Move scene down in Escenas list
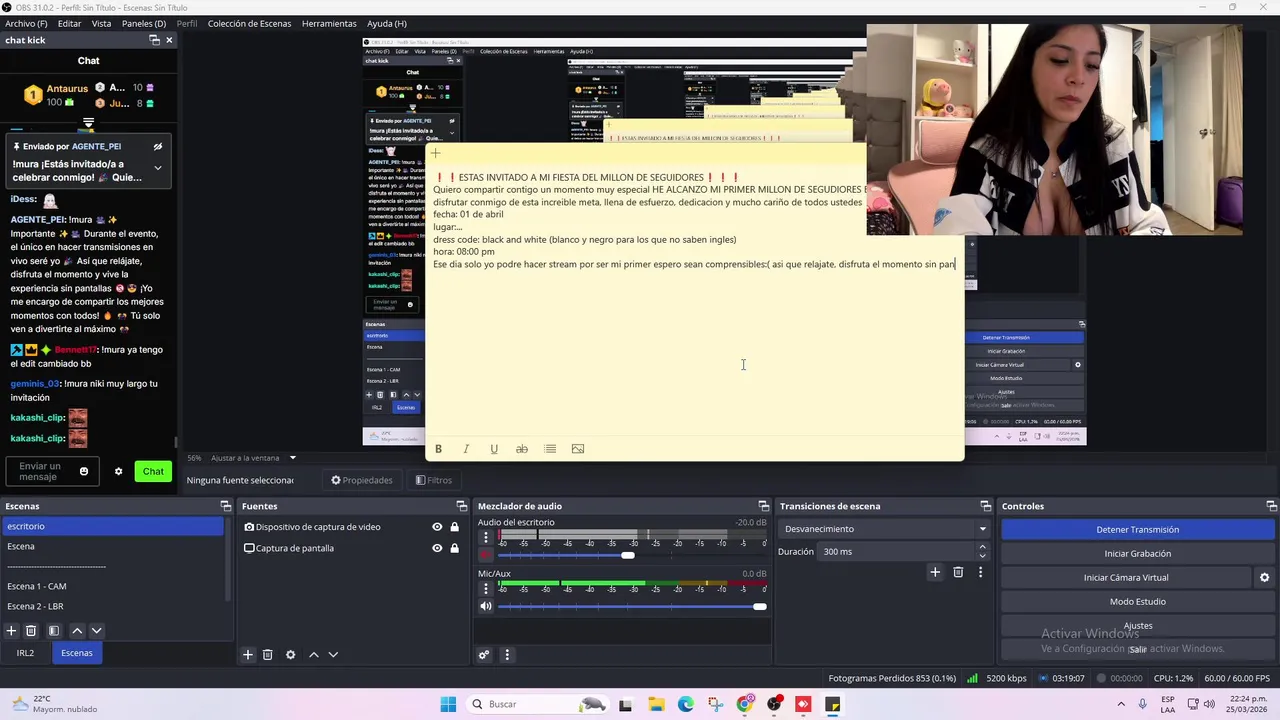 coord(97,631)
